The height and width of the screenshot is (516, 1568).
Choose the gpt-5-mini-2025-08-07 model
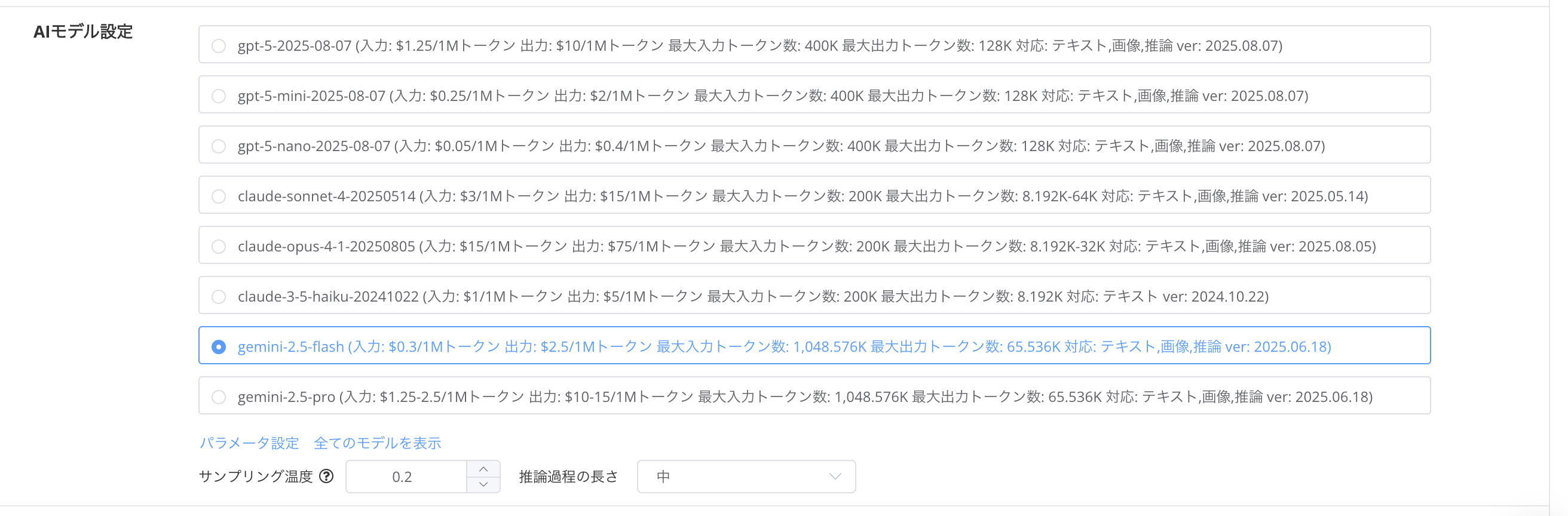tap(219, 96)
